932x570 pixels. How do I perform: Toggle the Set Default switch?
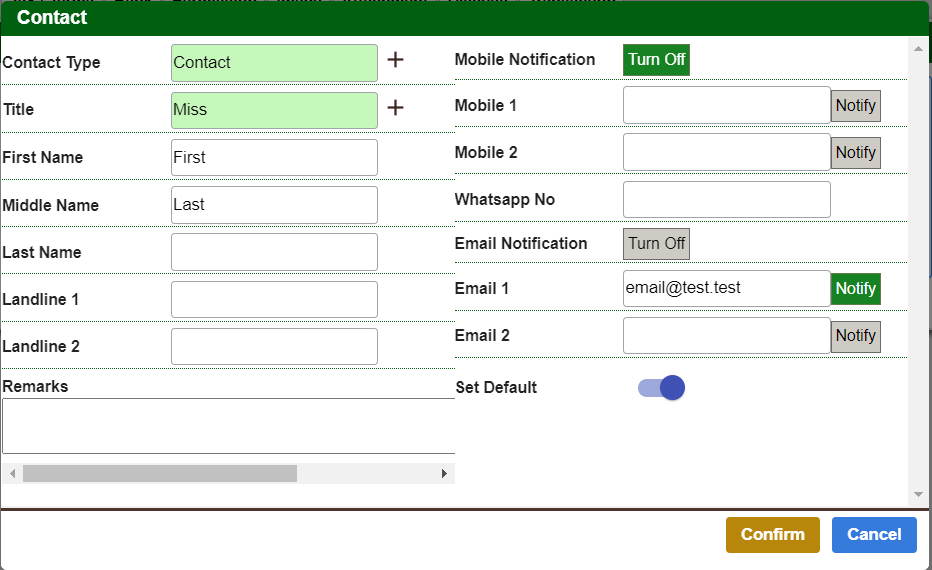662,388
